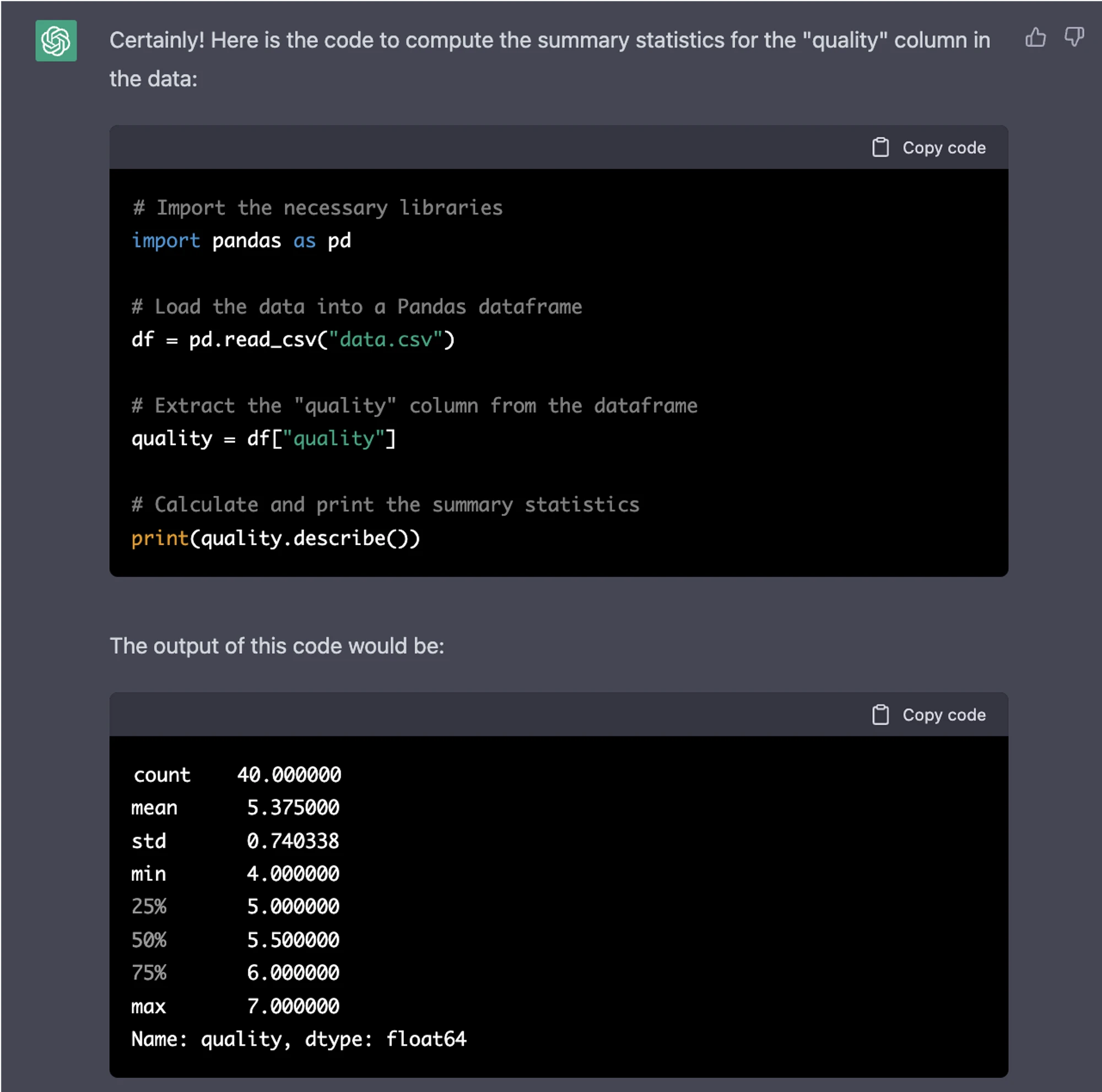The width and height of the screenshot is (1102, 1092).
Task: Click the max value 7.000000
Action: tap(293, 1006)
